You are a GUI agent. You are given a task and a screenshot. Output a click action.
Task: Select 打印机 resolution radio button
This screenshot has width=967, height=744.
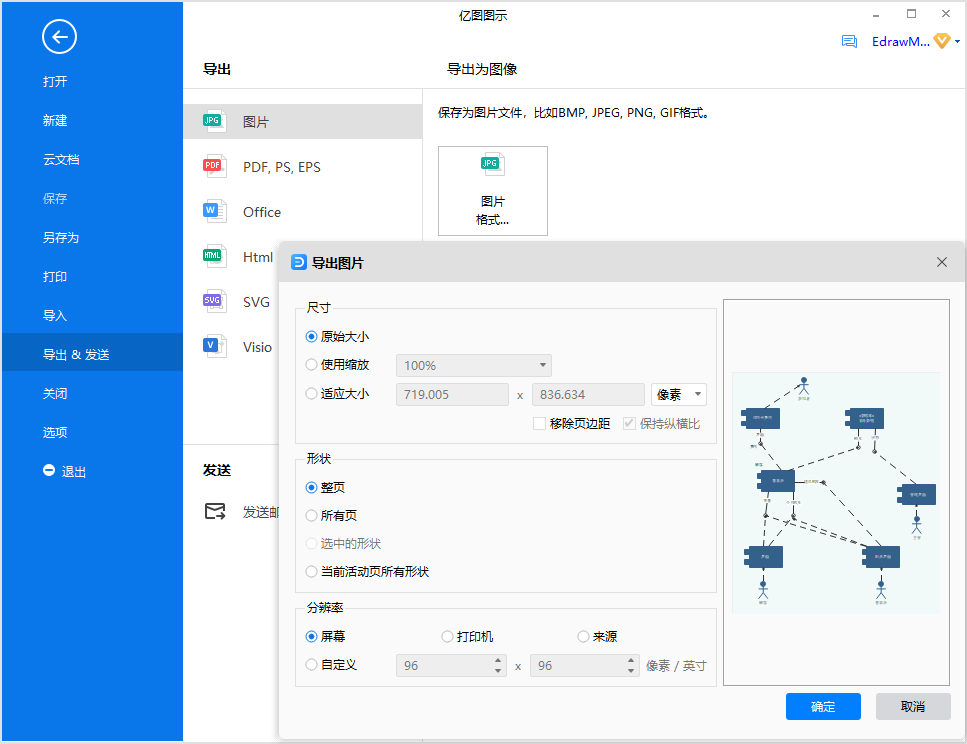[447, 637]
